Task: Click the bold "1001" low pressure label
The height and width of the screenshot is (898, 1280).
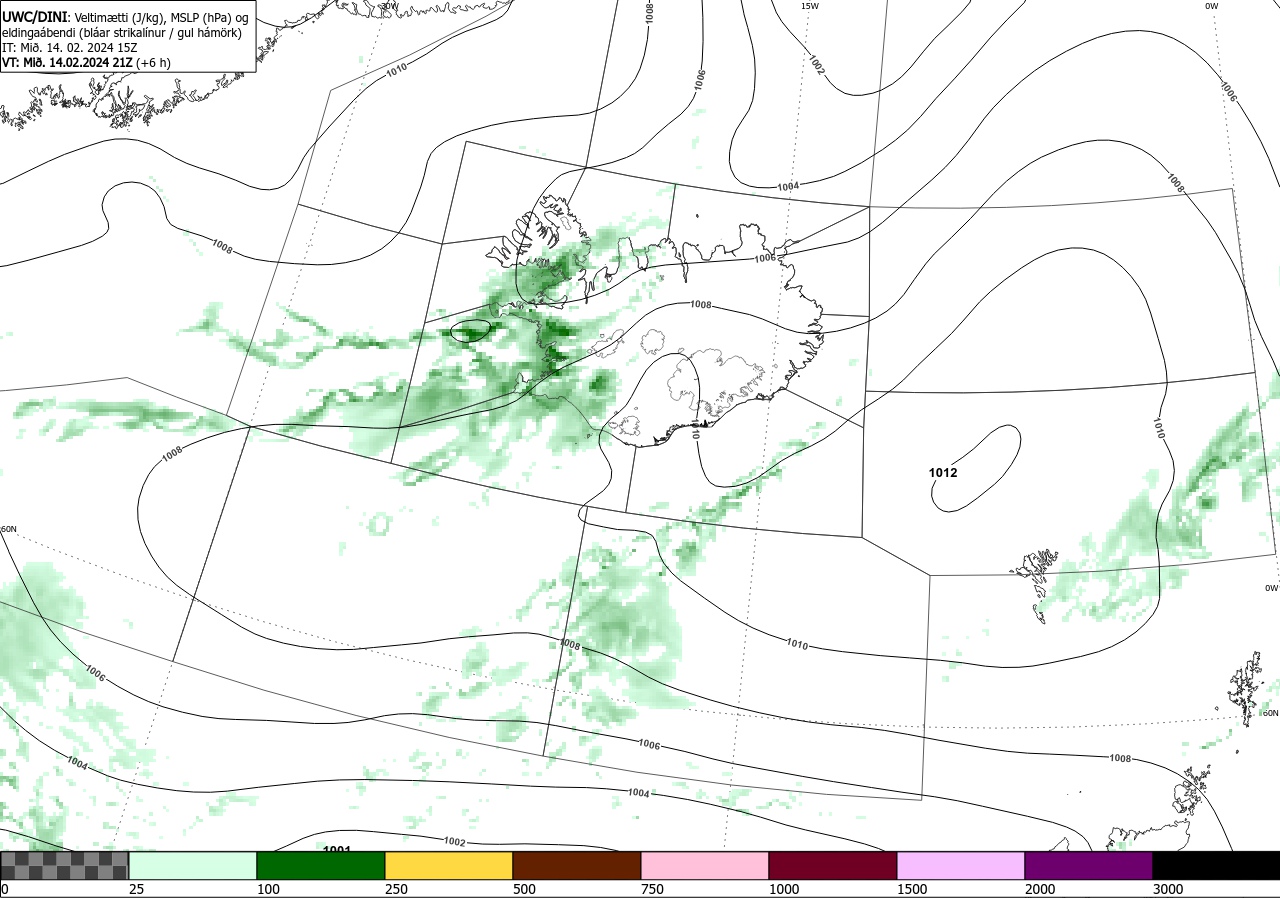Action: 337,849
